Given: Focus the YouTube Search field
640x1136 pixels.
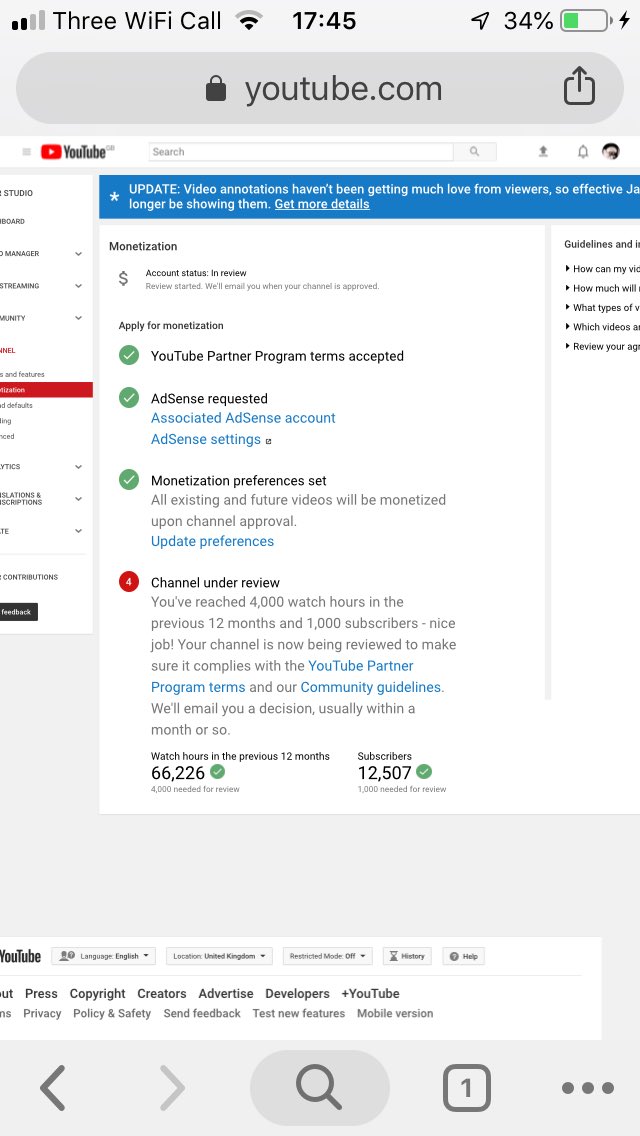Looking at the screenshot, I should 301,151.
